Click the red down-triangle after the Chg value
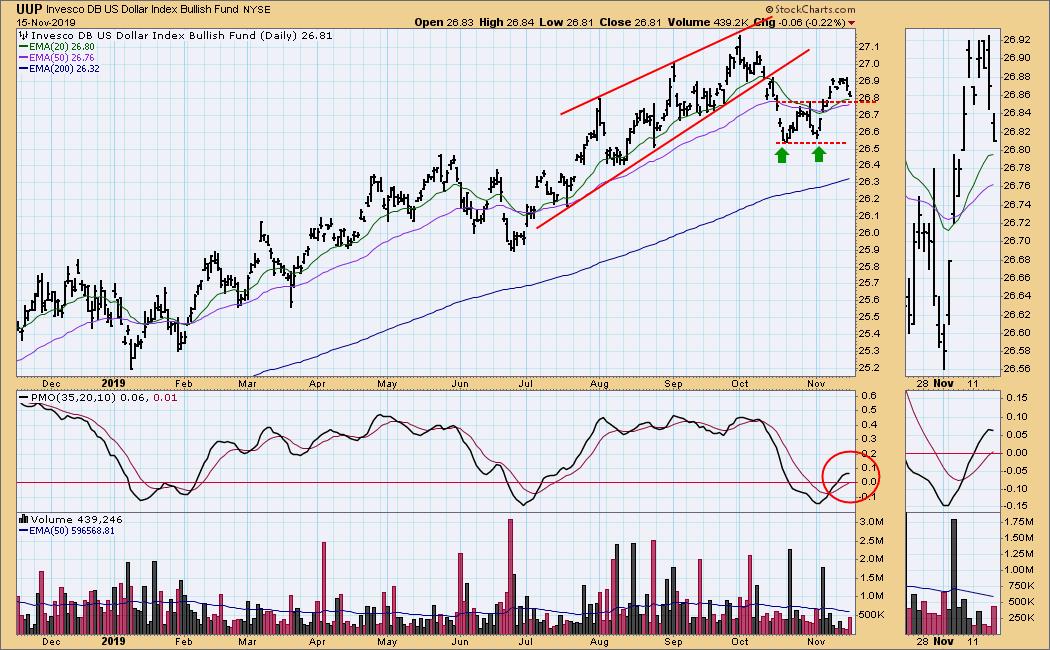This screenshot has width=1050, height=650. coord(852,23)
